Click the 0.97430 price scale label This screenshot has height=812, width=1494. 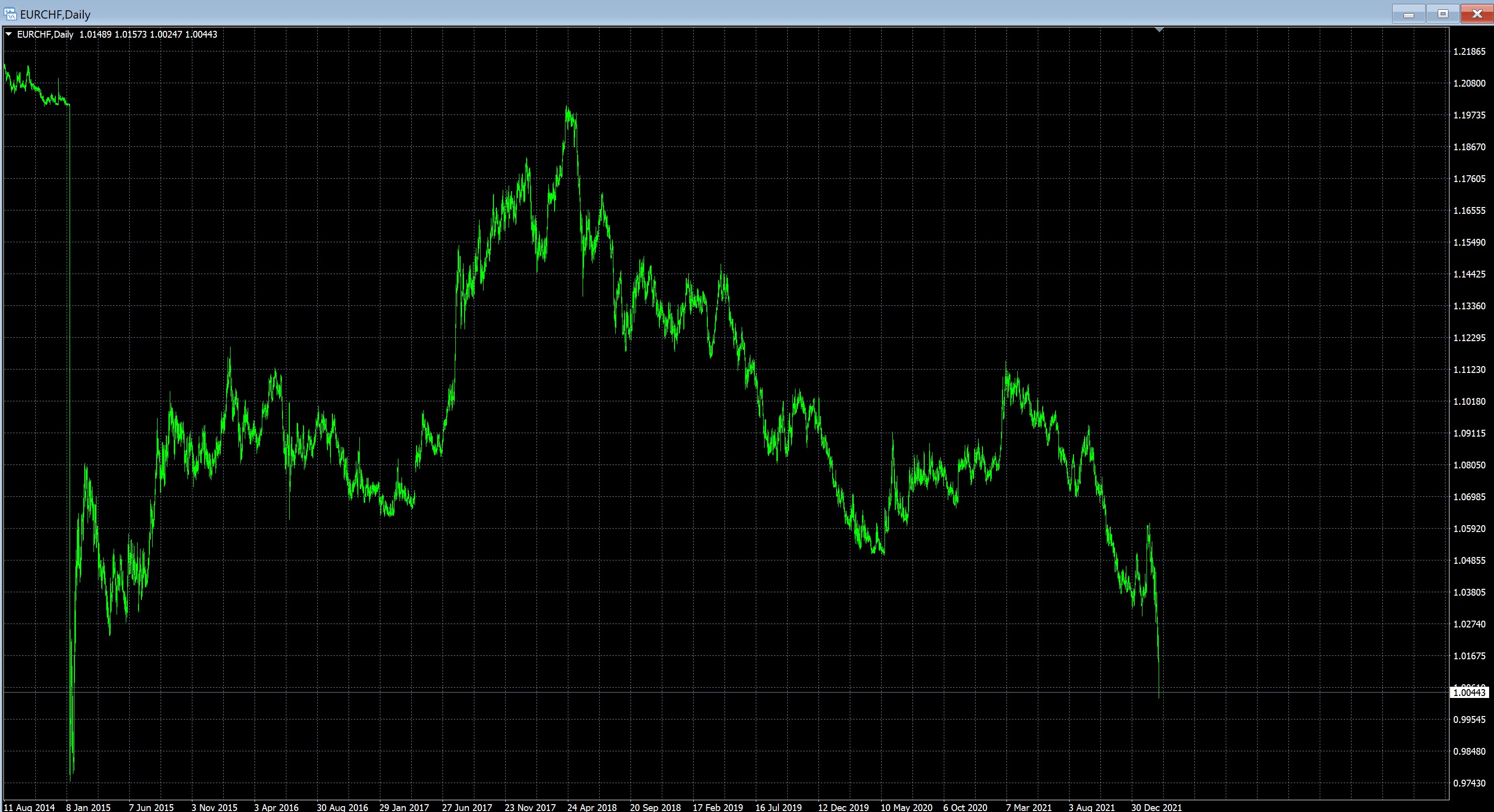point(1469,783)
